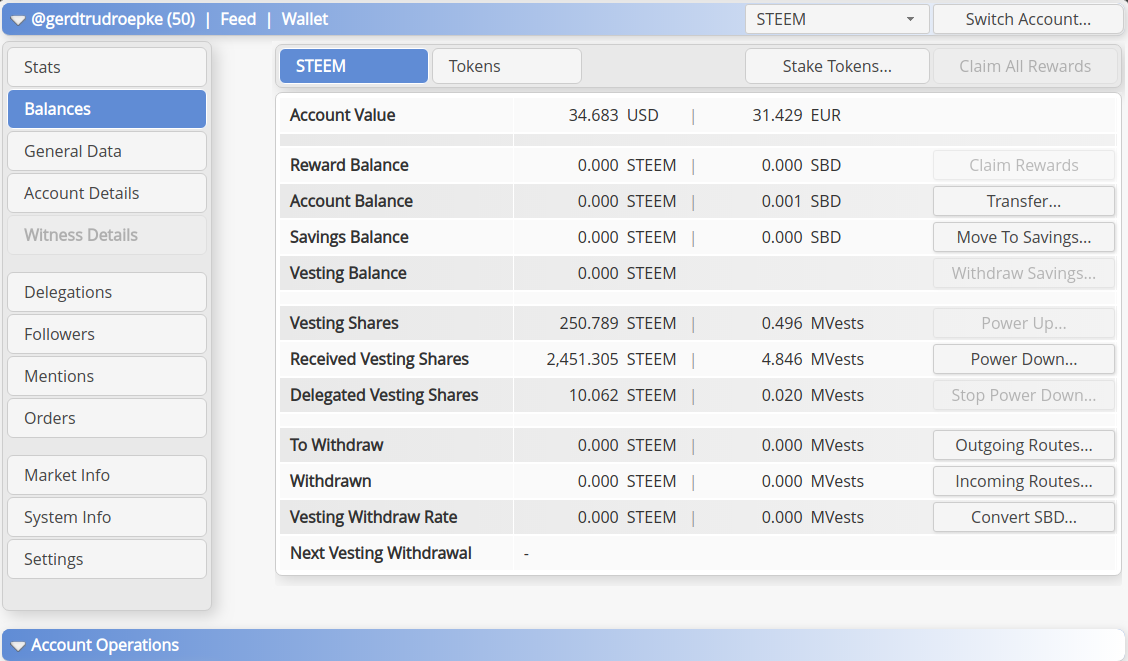Click the Delegated Vesting Shares label
The width and height of the screenshot is (1128, 661).
point(384,395)
